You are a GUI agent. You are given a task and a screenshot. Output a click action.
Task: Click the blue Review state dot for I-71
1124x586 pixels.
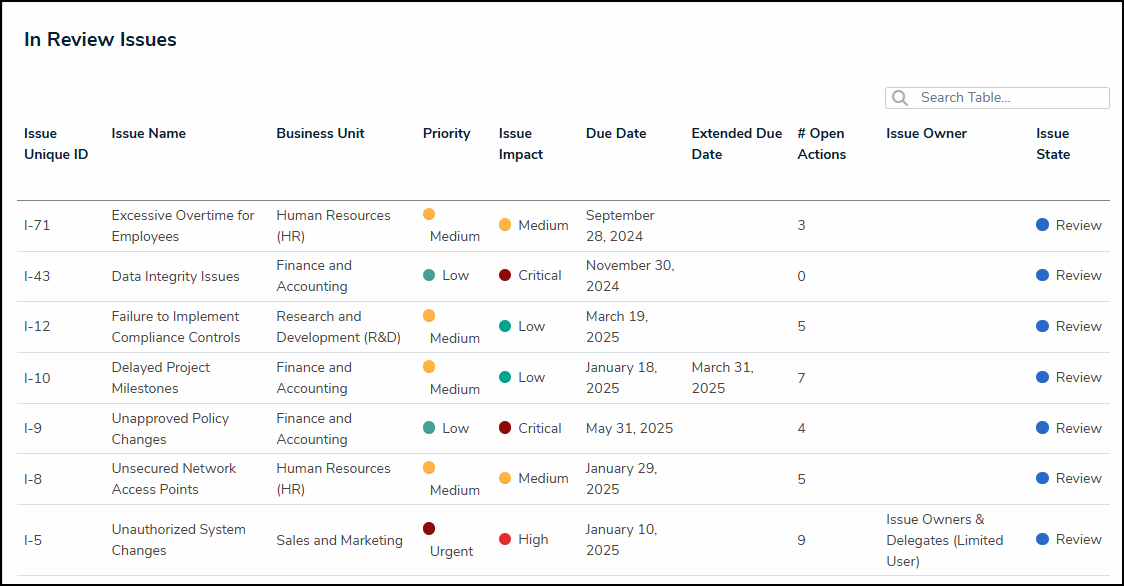[x=1043, y=225]
